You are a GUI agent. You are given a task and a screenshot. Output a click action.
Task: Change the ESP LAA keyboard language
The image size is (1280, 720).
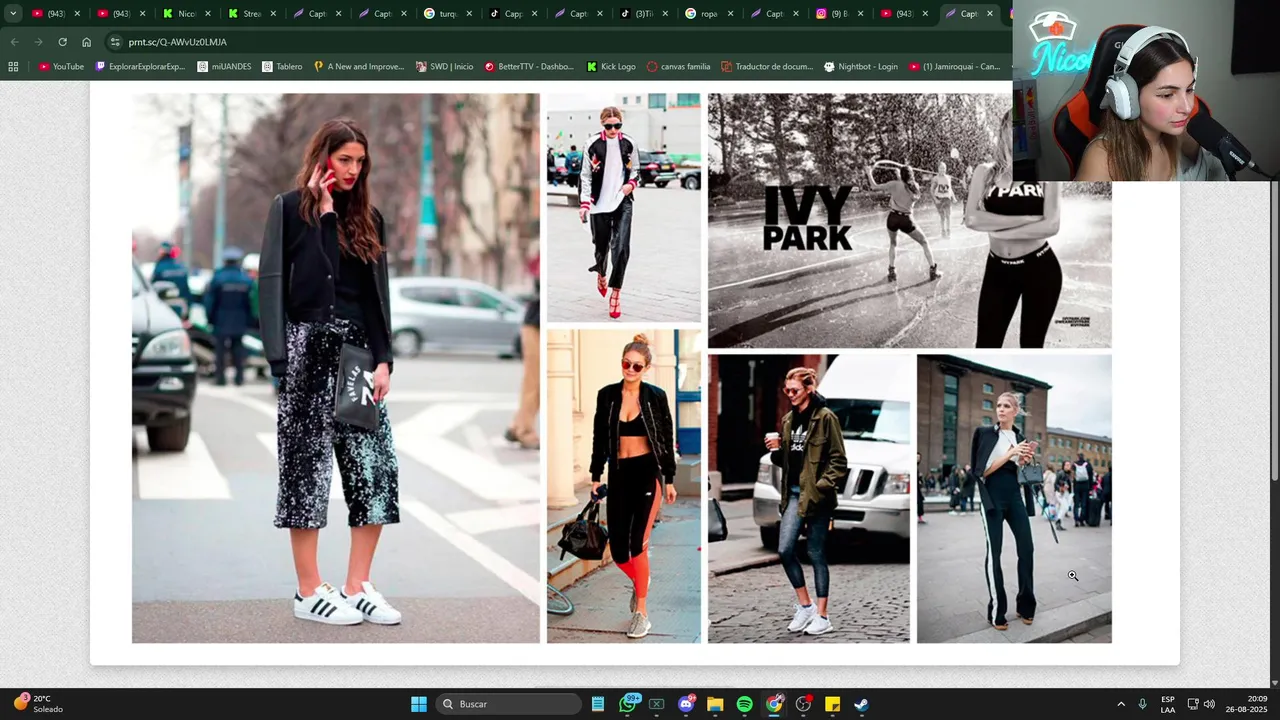coord(1168,704)
